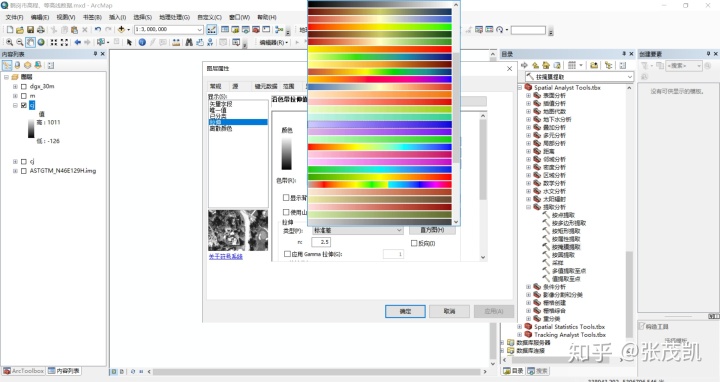The width and height of the screenshot is (720, 382).
Task: Collapse the checked cj layer legend
Action: (15, 105)
